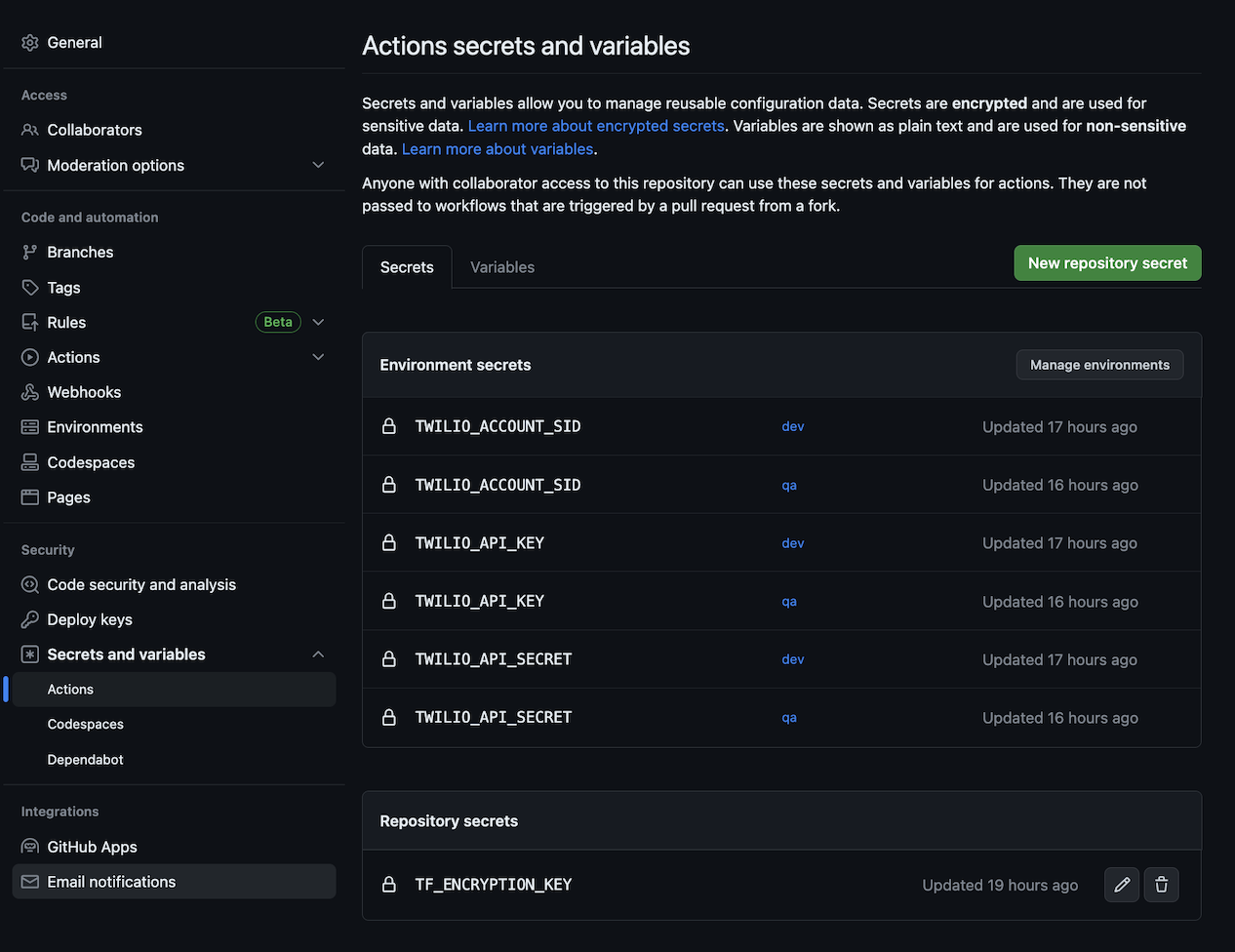This screenshot has width=1235, height=952.
Task: Open Learn more about variables link
Action: tap(498, 149)
